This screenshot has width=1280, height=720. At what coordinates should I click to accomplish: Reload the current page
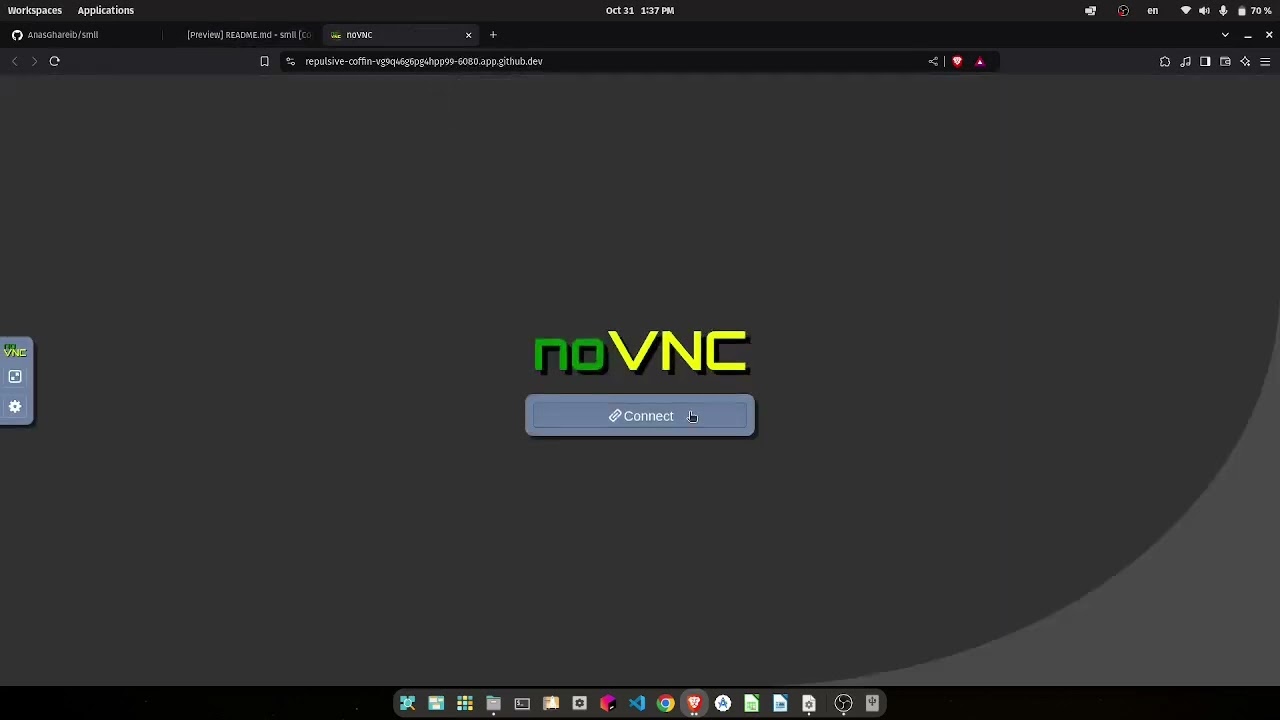(x=55, y=61)
